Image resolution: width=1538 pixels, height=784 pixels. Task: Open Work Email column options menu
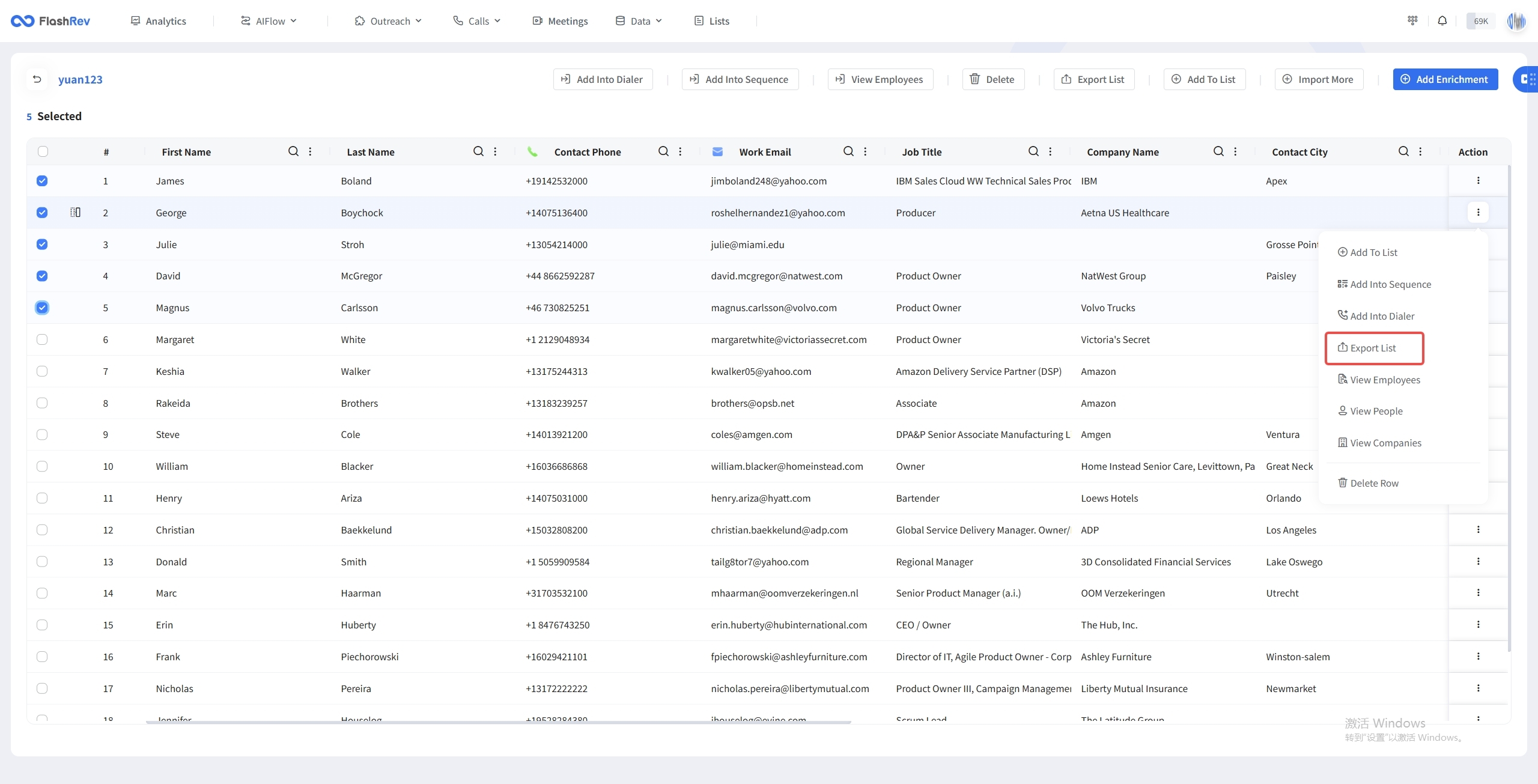pos(865,151)
